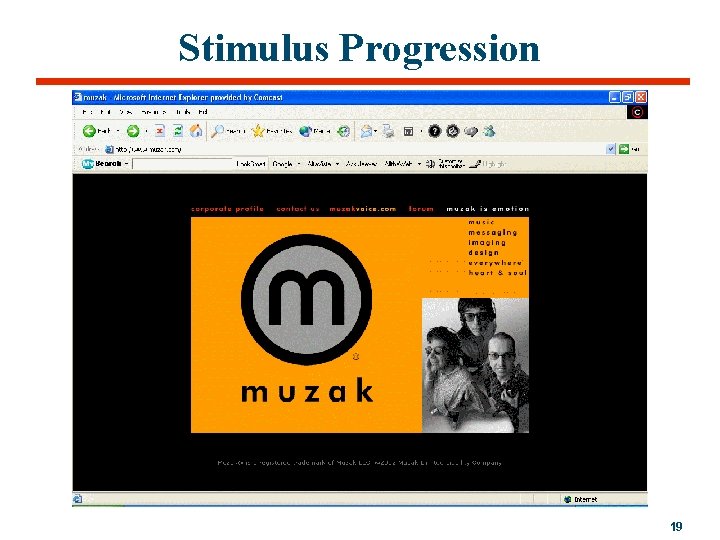The width and height of the screenshot is (720, 540).
Task: Click the Edit page icon in toolbar
Action: tap(408, 132)
